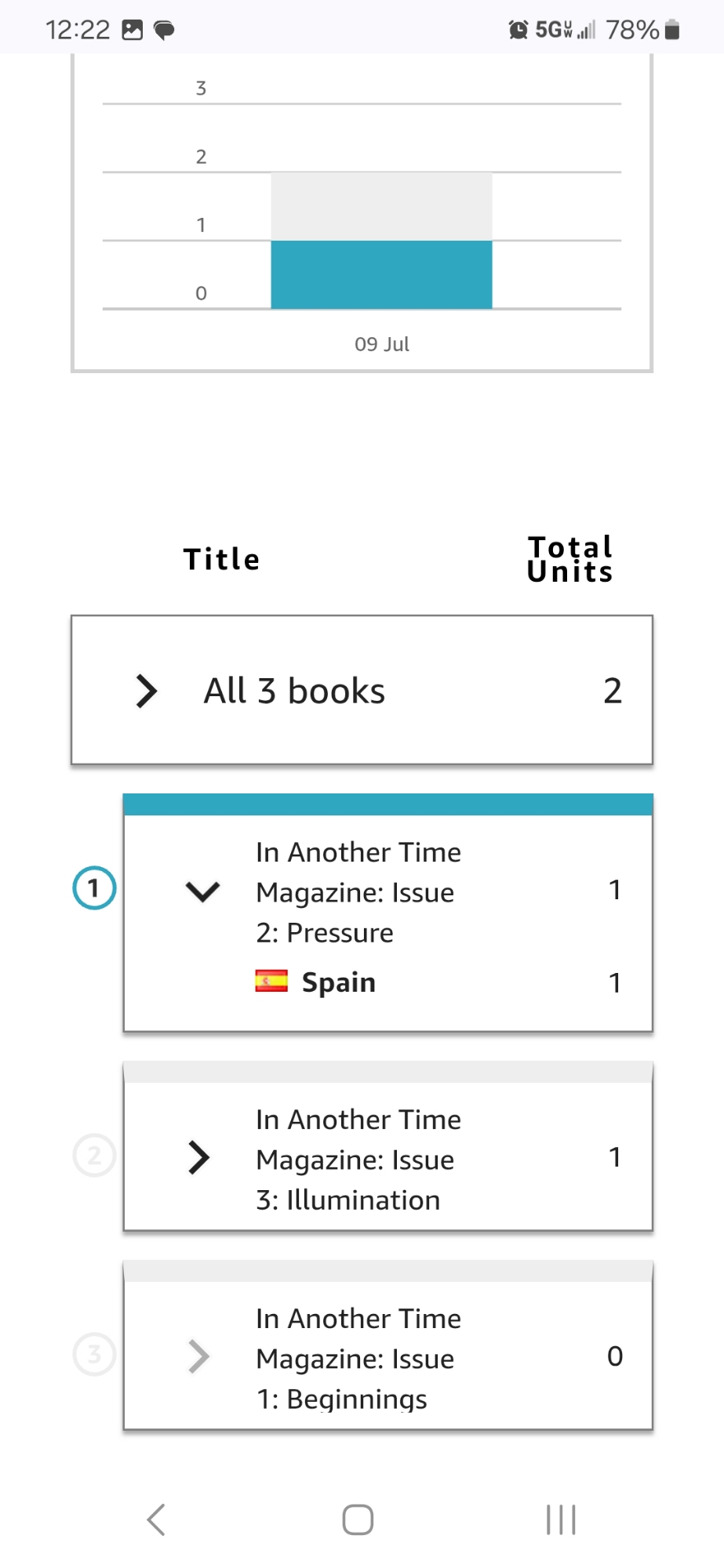Screen dimensions: 724x1568
Task: Tap the image notification icon
Action: (x=133, y=30)
